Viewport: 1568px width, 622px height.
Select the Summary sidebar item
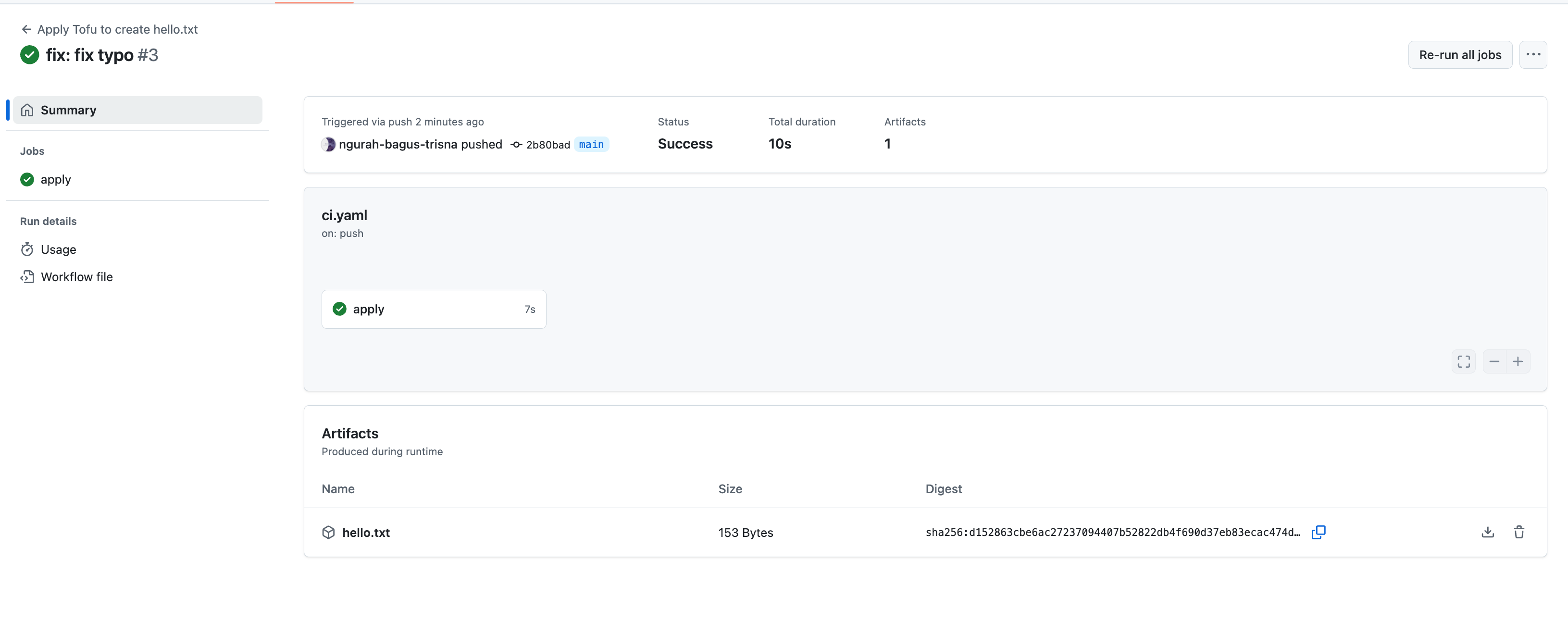pyautogui.click(x=137, y=110)
